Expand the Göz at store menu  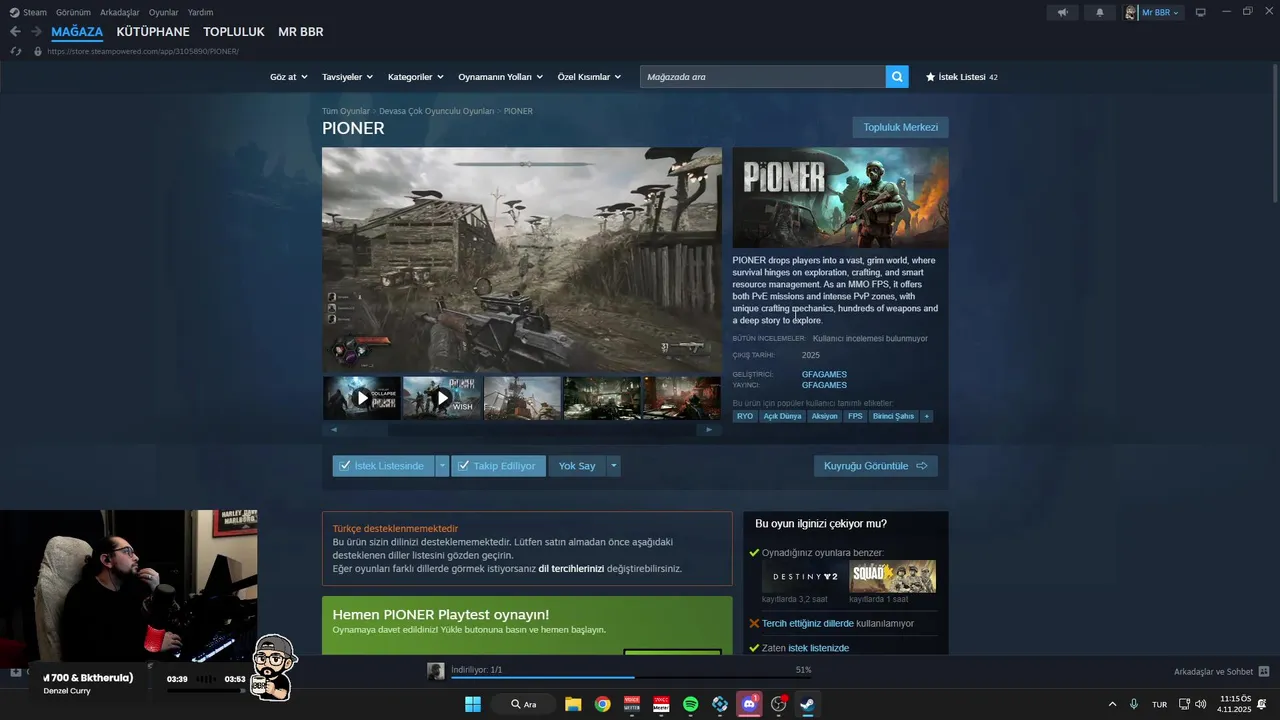pyautogui.click(x=288, y=77)
